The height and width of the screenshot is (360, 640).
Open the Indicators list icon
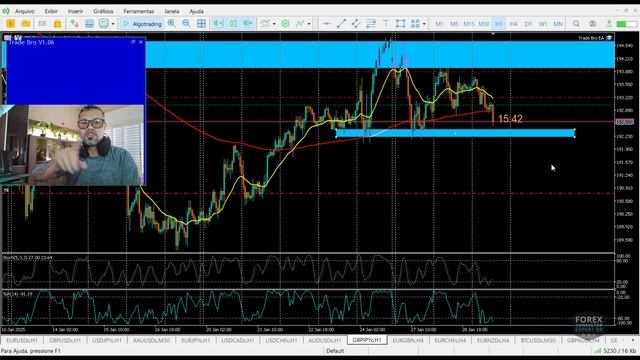coord(265,24)
